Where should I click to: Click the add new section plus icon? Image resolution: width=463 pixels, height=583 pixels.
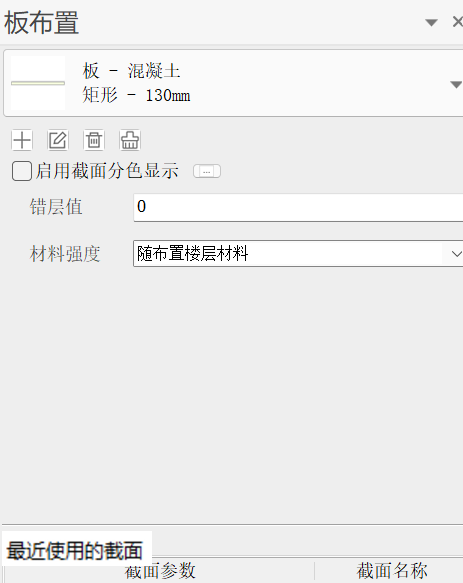(22, 140)
